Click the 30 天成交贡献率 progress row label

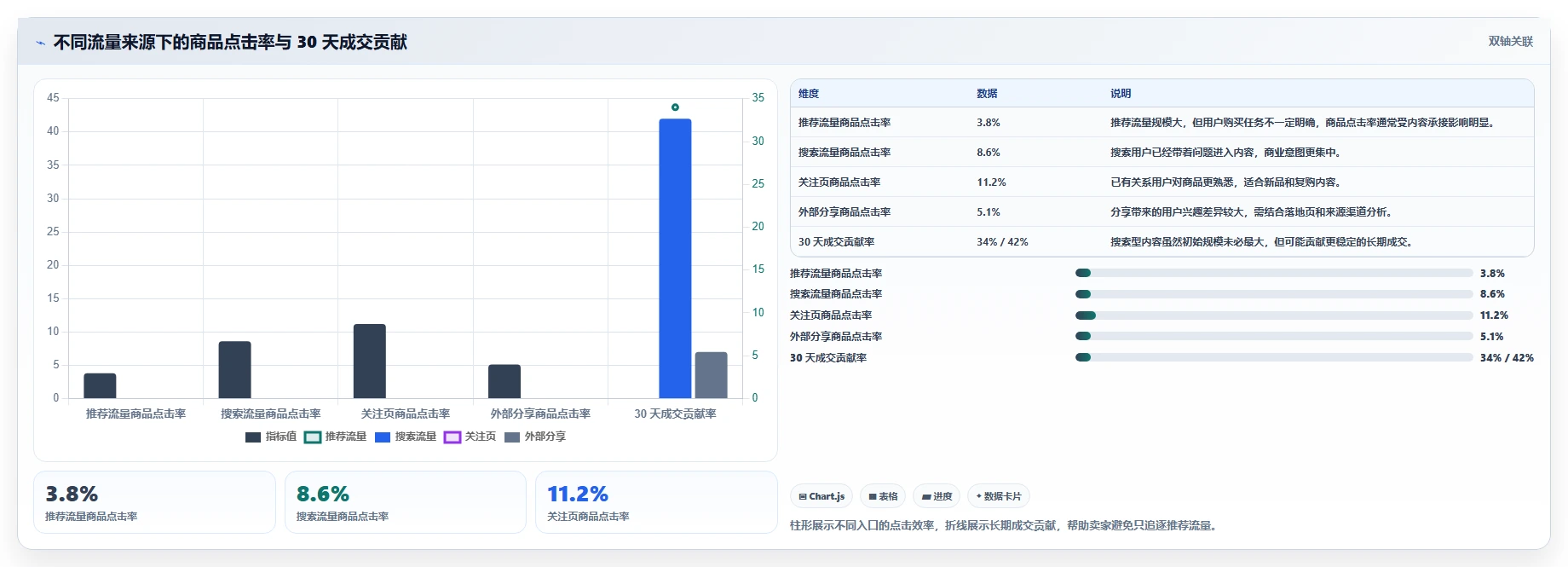(828, 357)
